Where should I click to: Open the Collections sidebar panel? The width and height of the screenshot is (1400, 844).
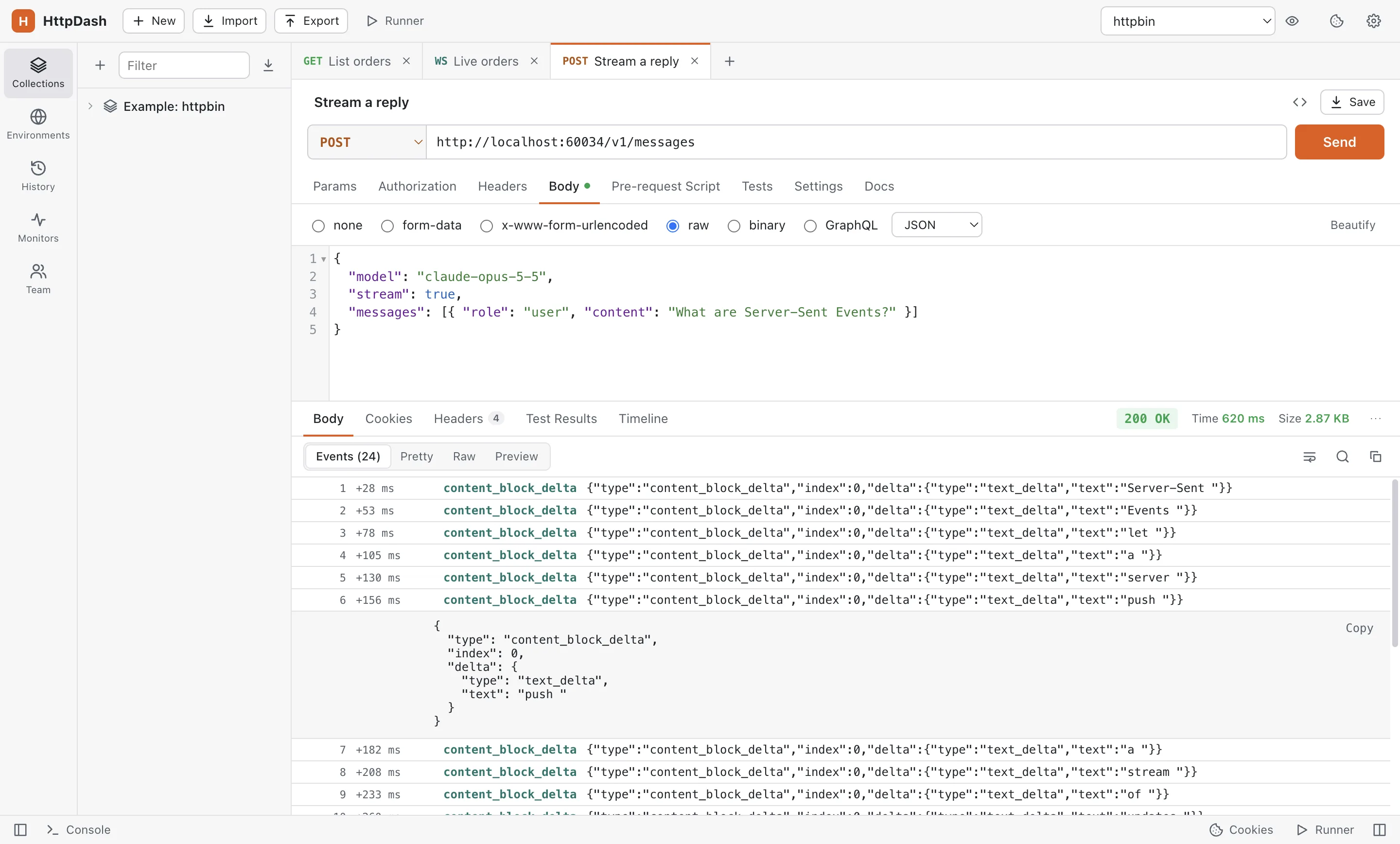pyautogui.click(x=38, y=73)
